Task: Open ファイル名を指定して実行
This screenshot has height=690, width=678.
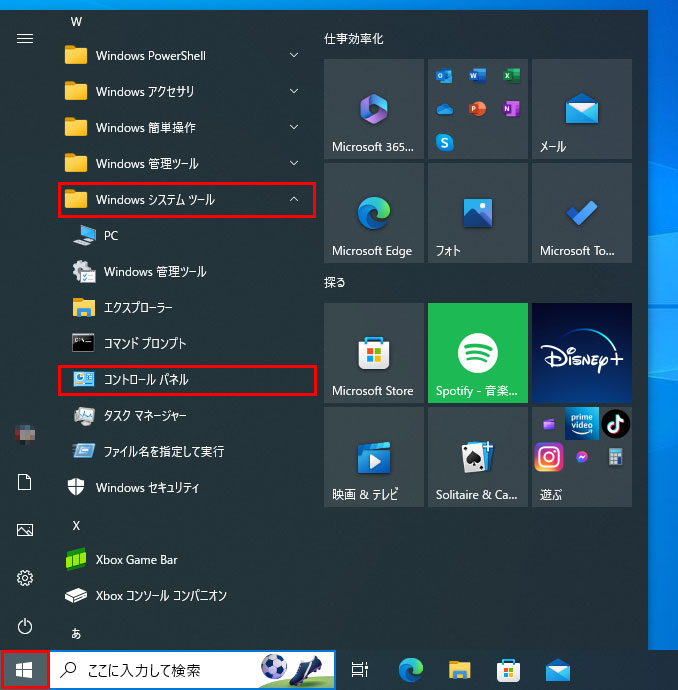Action: (187, 451)
